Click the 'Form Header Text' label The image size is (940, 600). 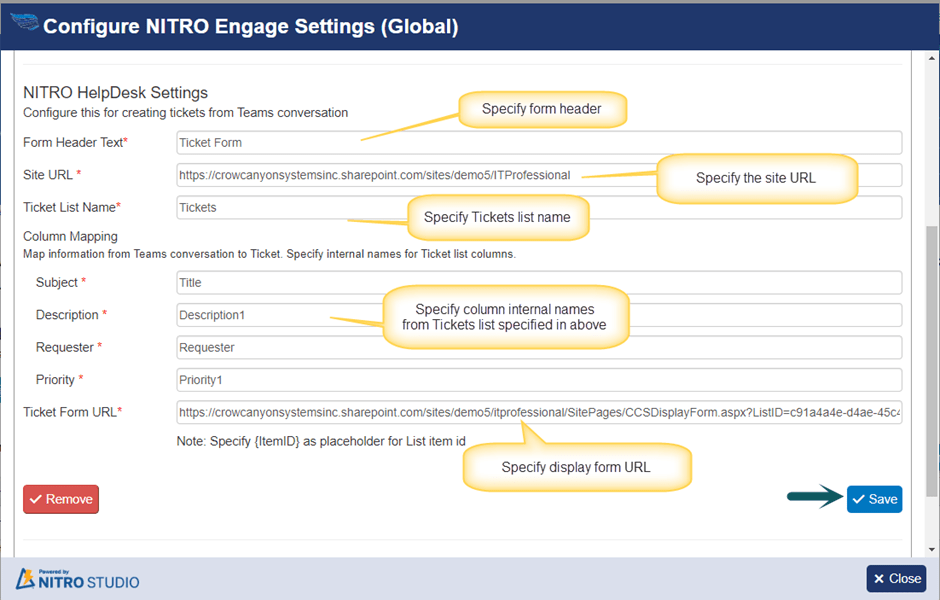pos(76,143)
